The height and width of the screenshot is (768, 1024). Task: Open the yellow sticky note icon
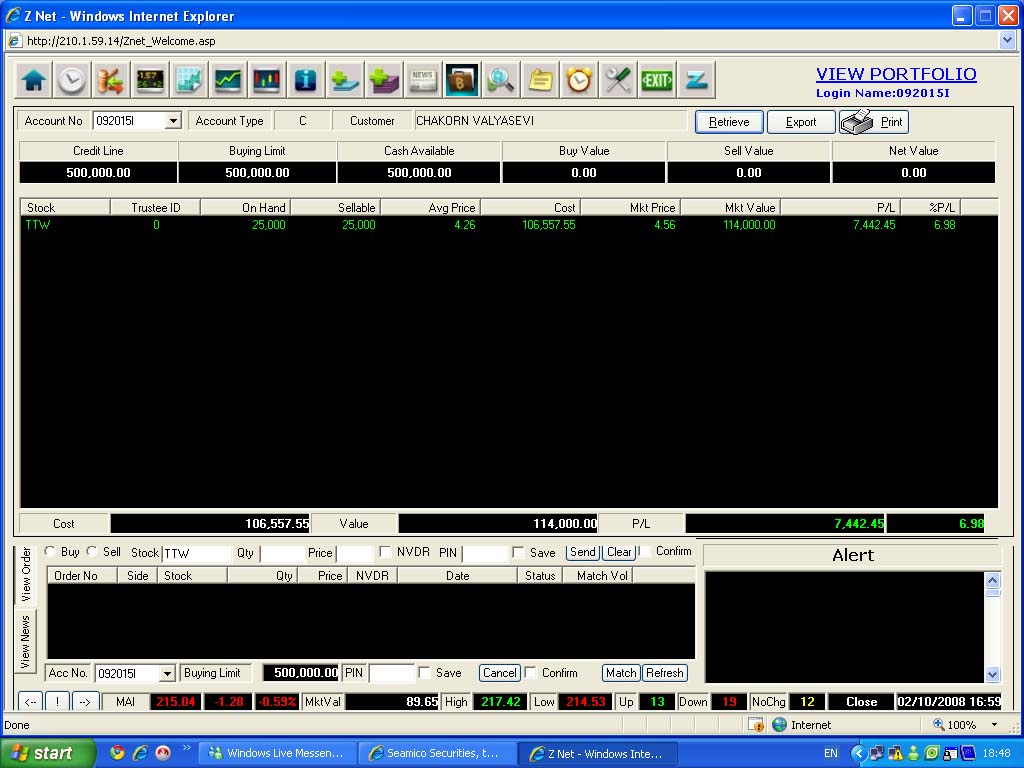540,80
